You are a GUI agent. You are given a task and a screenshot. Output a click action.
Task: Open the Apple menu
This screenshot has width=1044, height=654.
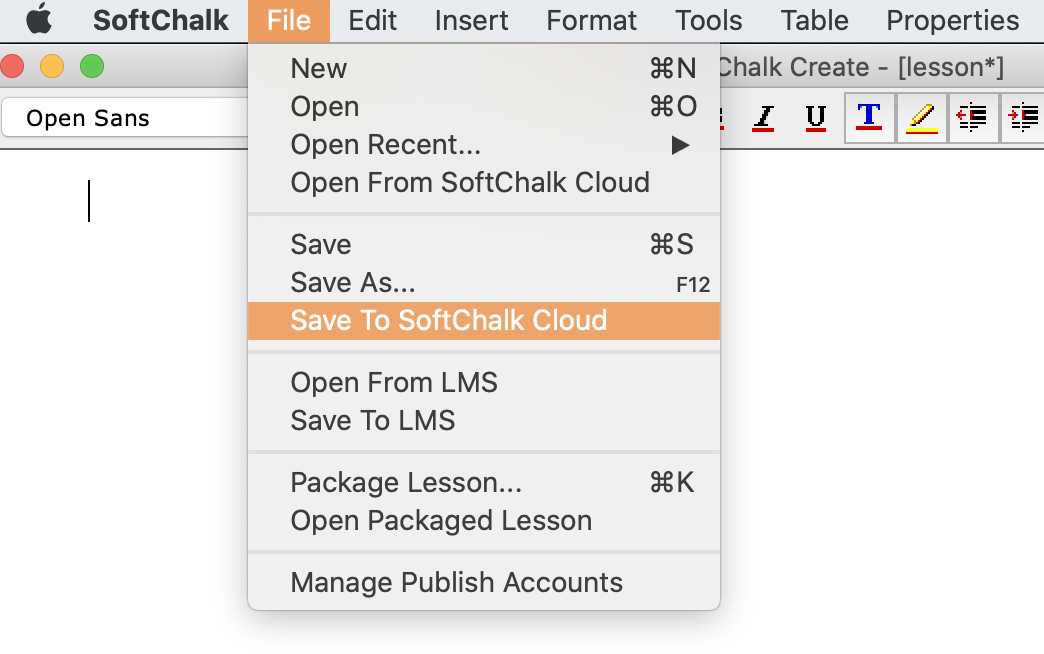tap(40, 20)
